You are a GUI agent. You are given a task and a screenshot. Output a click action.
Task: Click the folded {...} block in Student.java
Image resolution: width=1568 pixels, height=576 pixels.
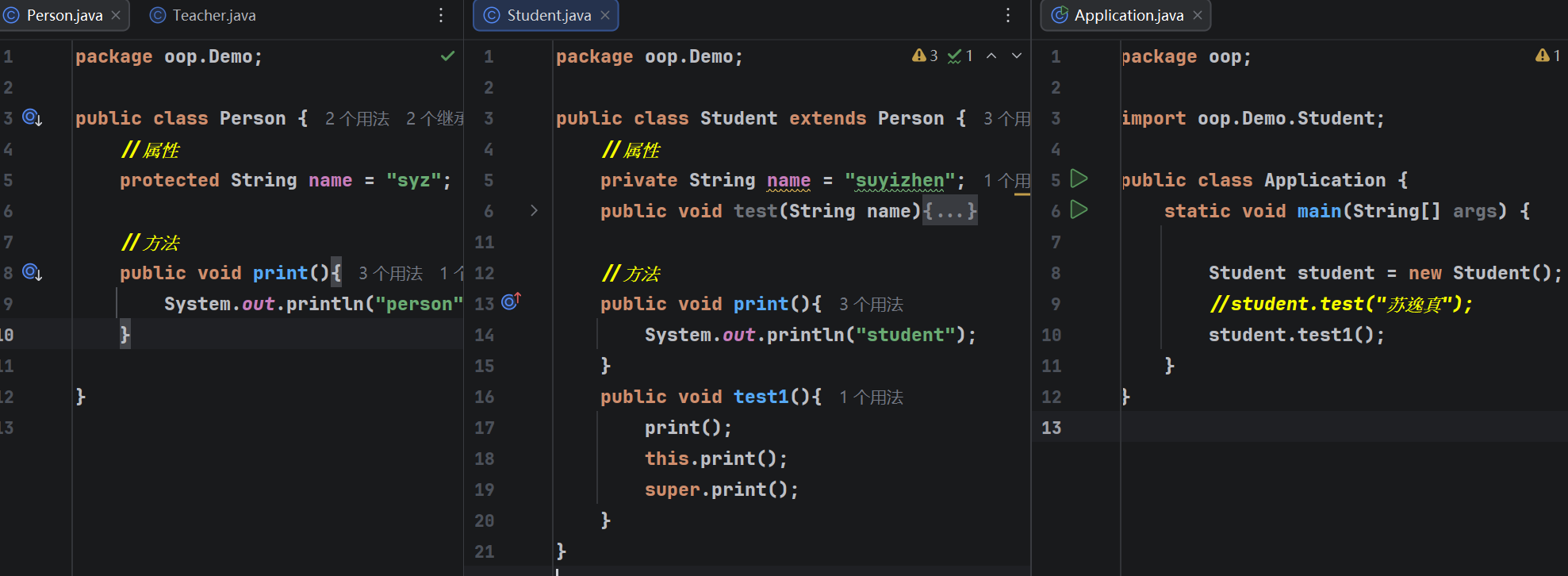pyautogui.click(x=950, y=211)
